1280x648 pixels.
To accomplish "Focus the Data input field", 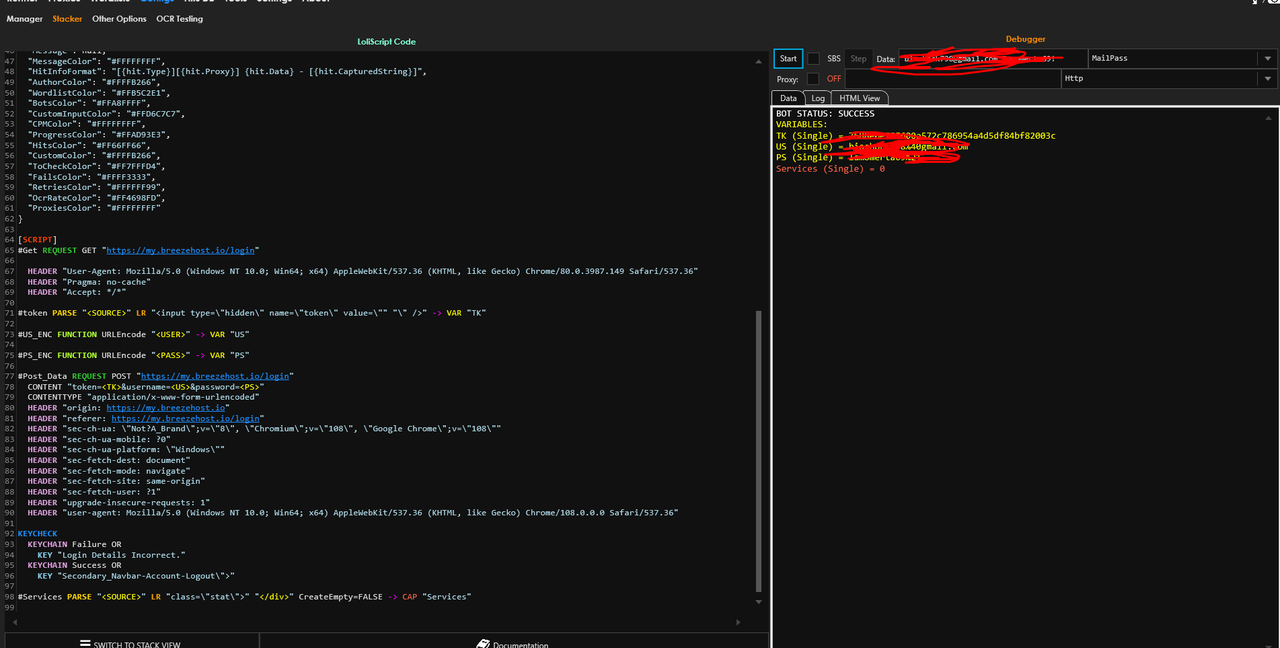I will point(993,58).
